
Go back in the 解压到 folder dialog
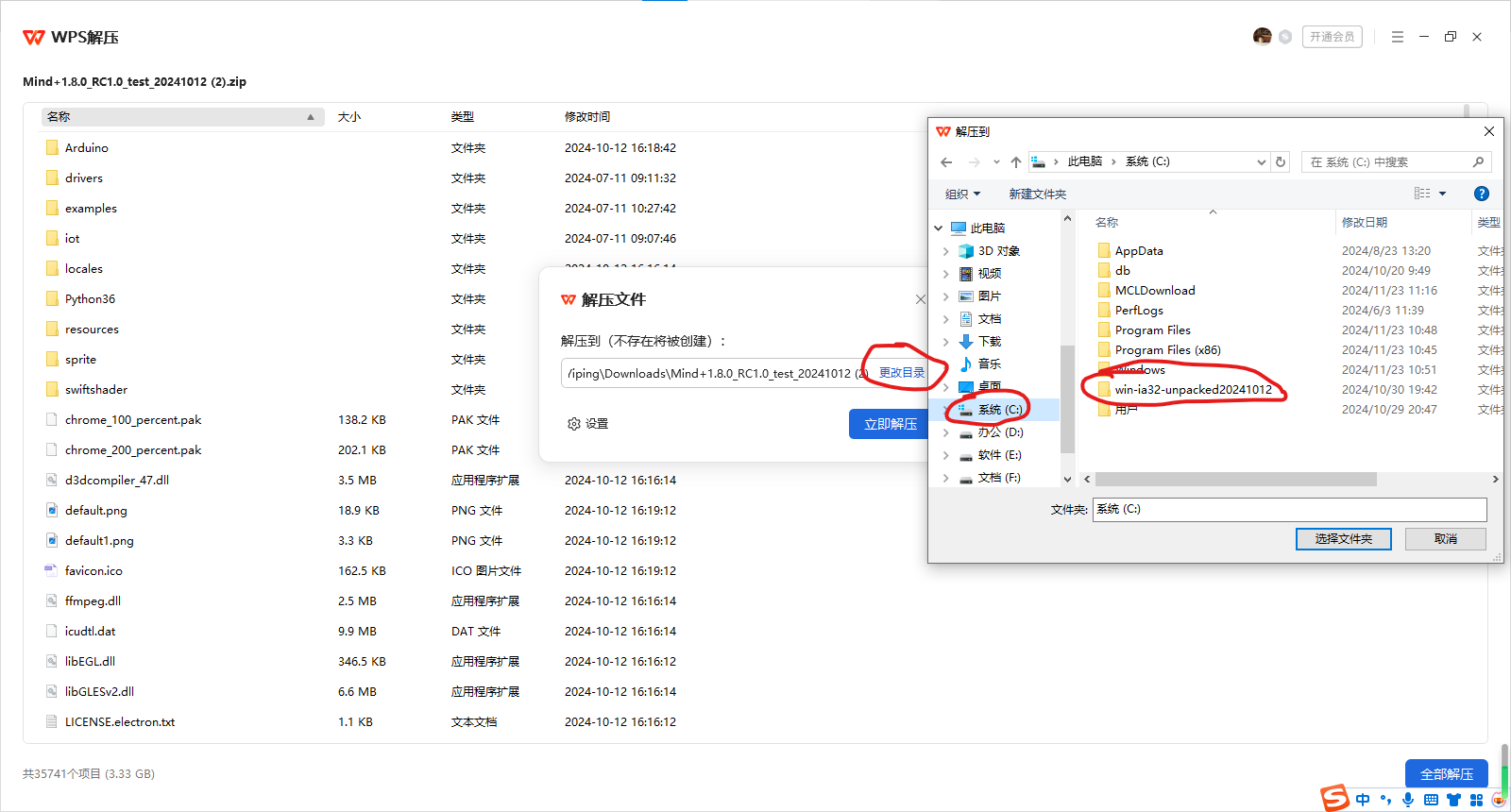click(x=946, y=162)
